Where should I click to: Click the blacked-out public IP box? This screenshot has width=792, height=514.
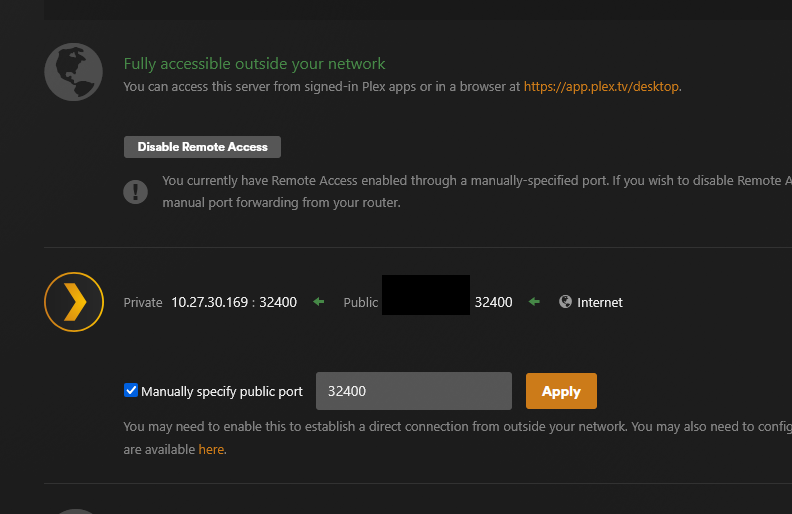point(425,295)
